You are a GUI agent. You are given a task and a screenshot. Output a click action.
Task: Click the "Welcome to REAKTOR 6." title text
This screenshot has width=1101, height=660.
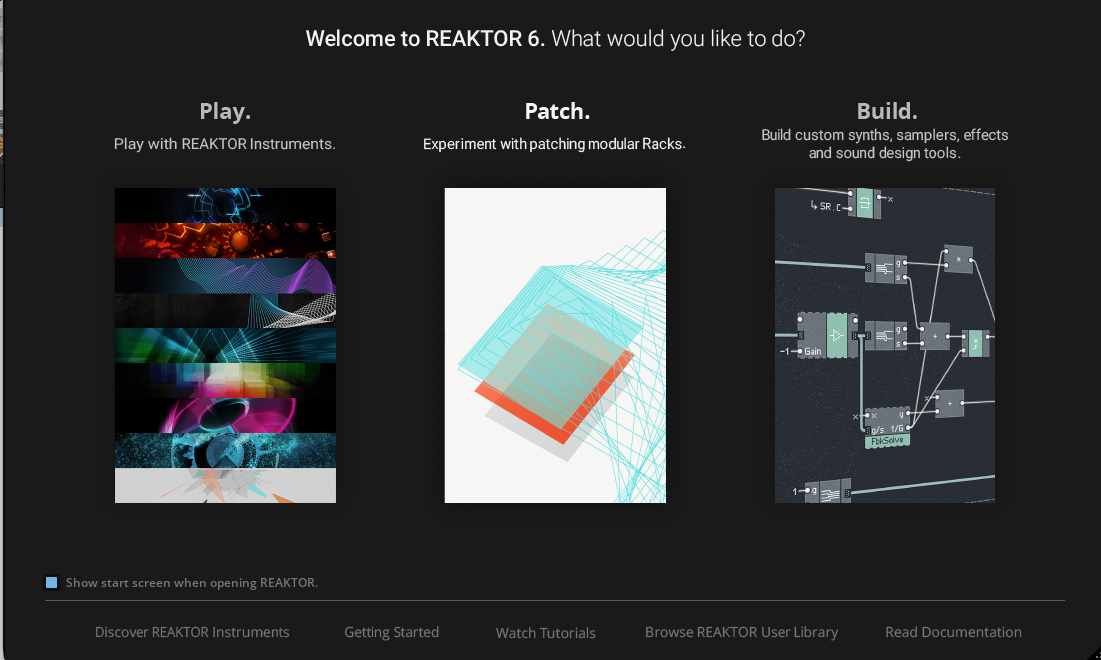425,39
